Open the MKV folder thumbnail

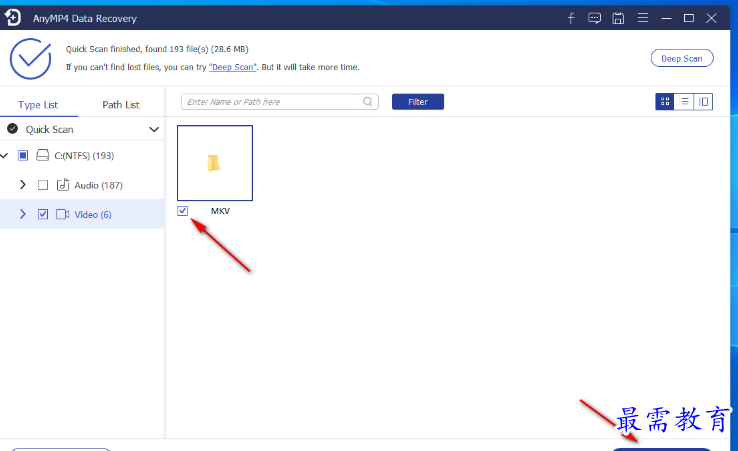215,163
